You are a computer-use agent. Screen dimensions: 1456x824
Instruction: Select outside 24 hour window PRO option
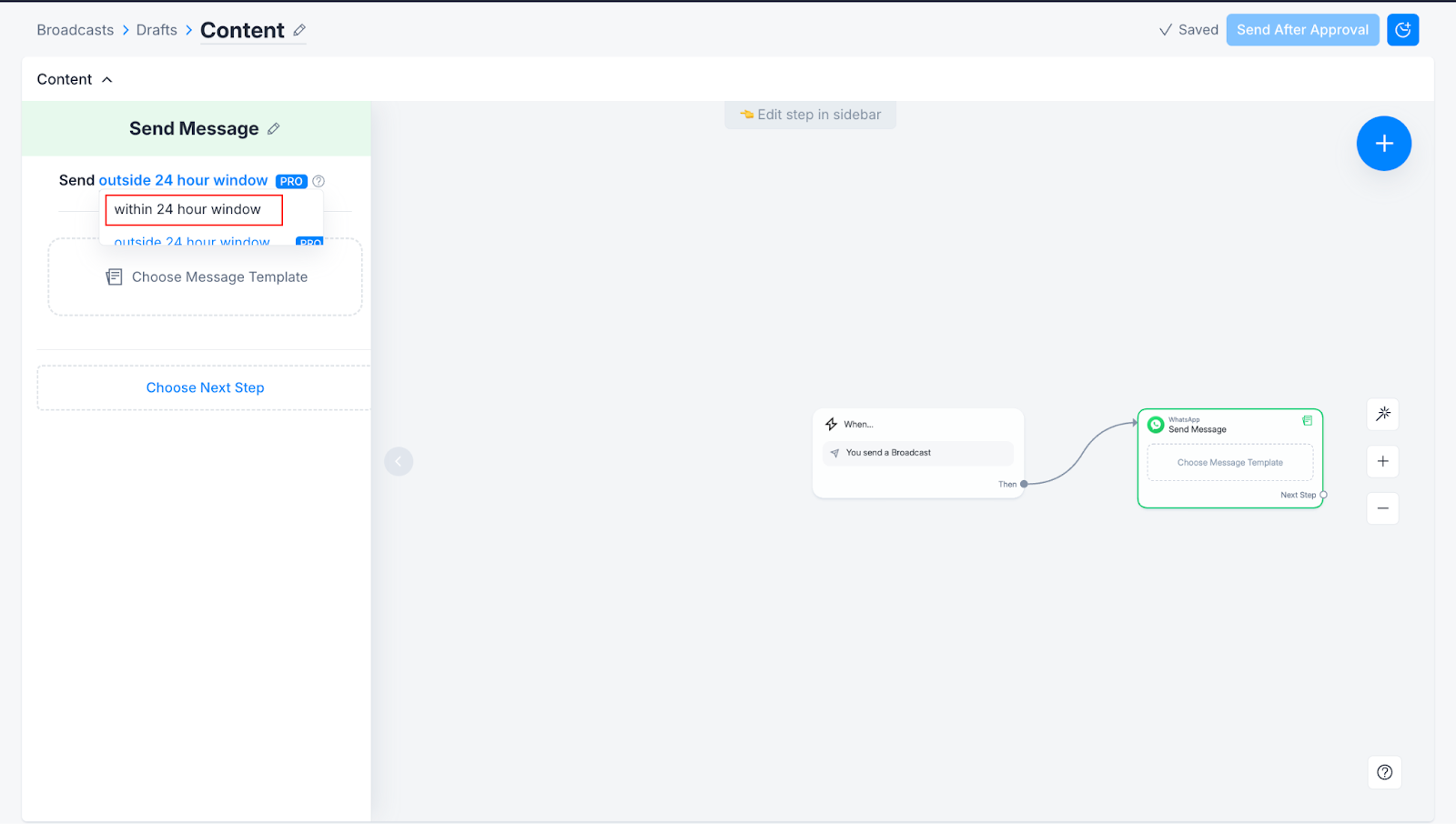pos(193,241)
